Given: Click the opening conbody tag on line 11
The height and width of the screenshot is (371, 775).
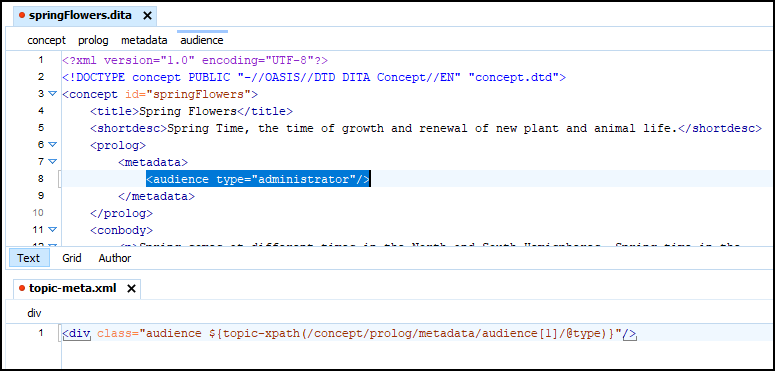Looking at the screenshot, I should [x=121, y=231].
